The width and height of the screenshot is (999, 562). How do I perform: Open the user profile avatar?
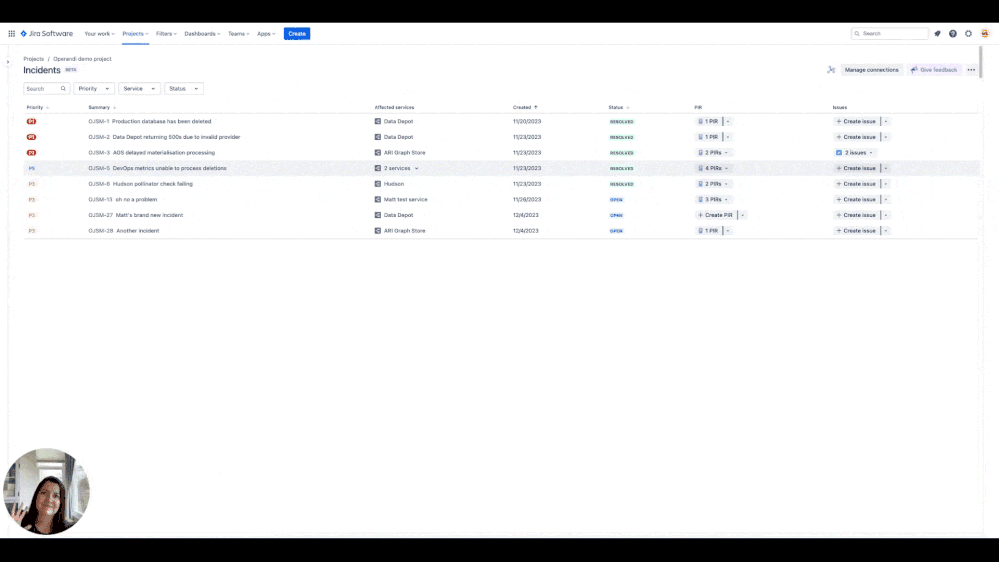(x=985, y=34)
